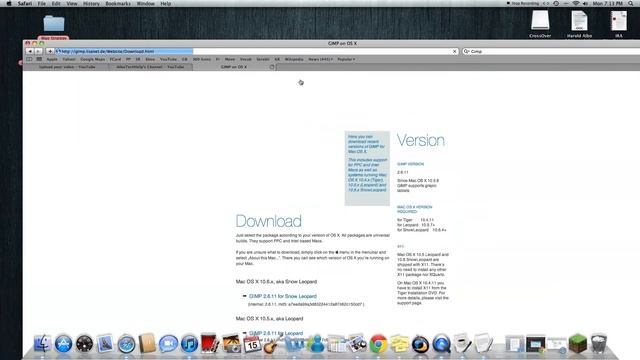Screen dimensions: 640x360
Task: Open Stickies yellow notes dock icon
Action: point(400,344)
